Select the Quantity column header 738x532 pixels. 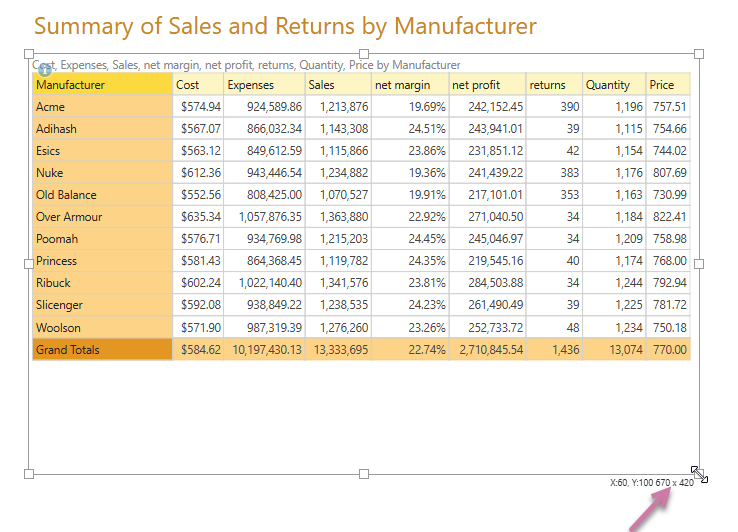(x=614, y=85)
